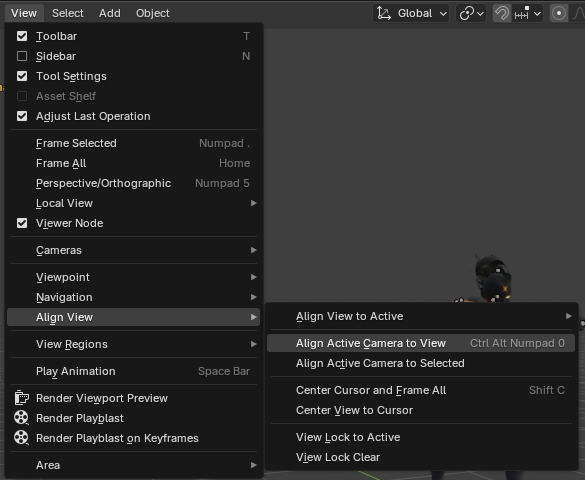
Task: Click Frame Selected menu entry
Action: point(133,143)
